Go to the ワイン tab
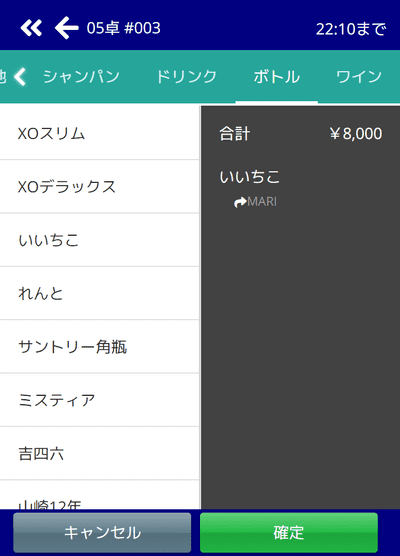 (359, 77)
